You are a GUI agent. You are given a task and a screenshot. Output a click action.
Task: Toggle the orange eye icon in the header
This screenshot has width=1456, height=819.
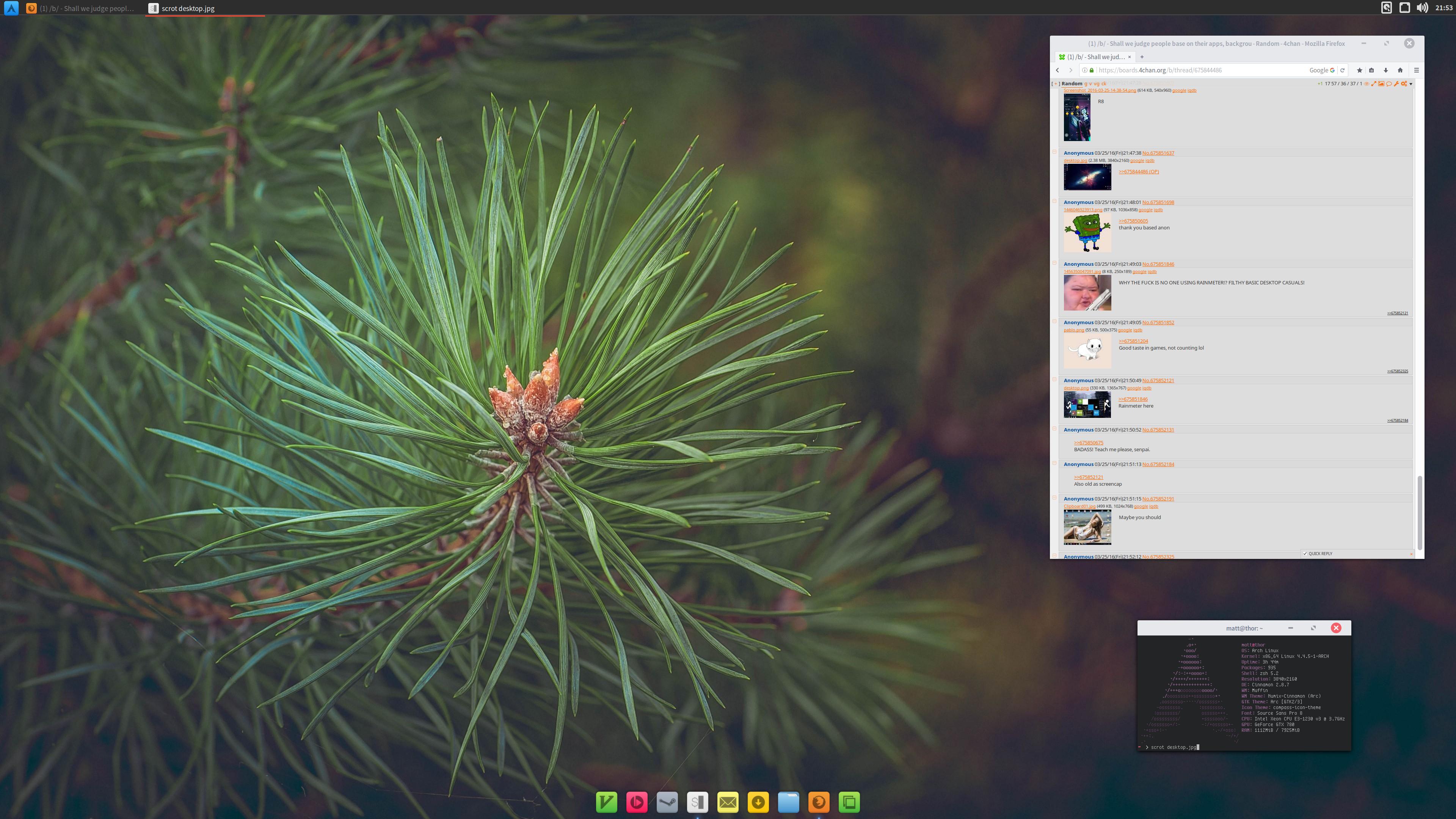(1367, 84)
